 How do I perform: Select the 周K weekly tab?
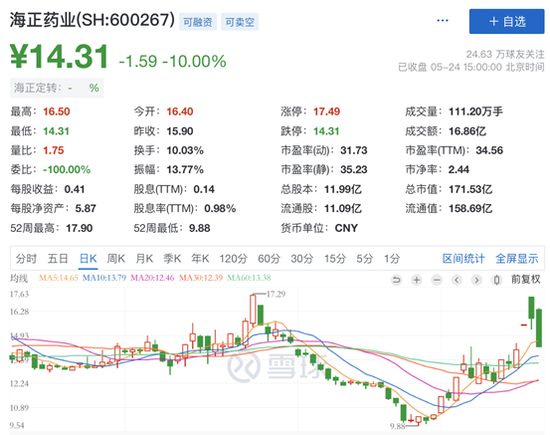(x=116, y=259)
